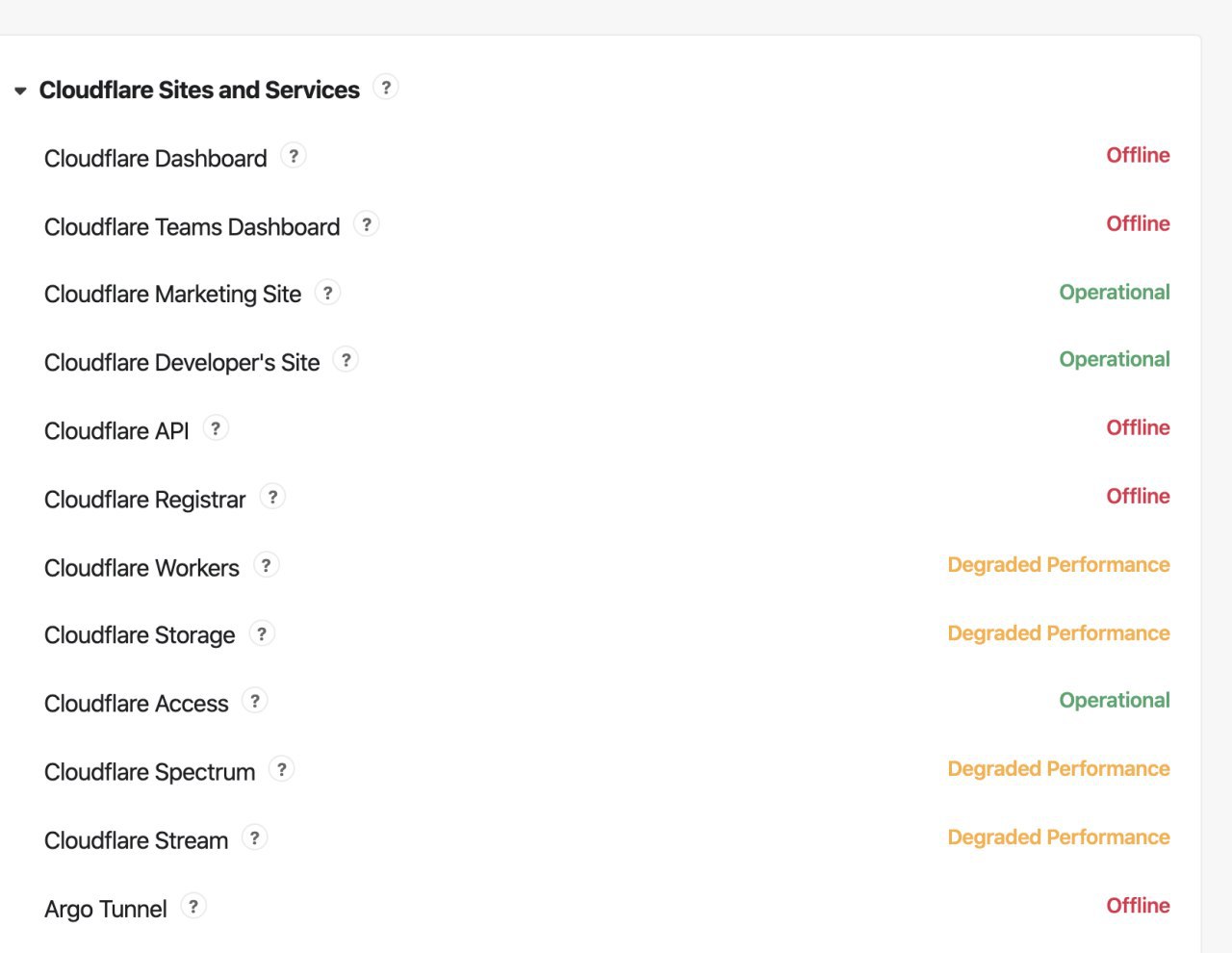Select the Cloudflare Stream label
The image size is (1232, 953).
(x=137, y=841)
